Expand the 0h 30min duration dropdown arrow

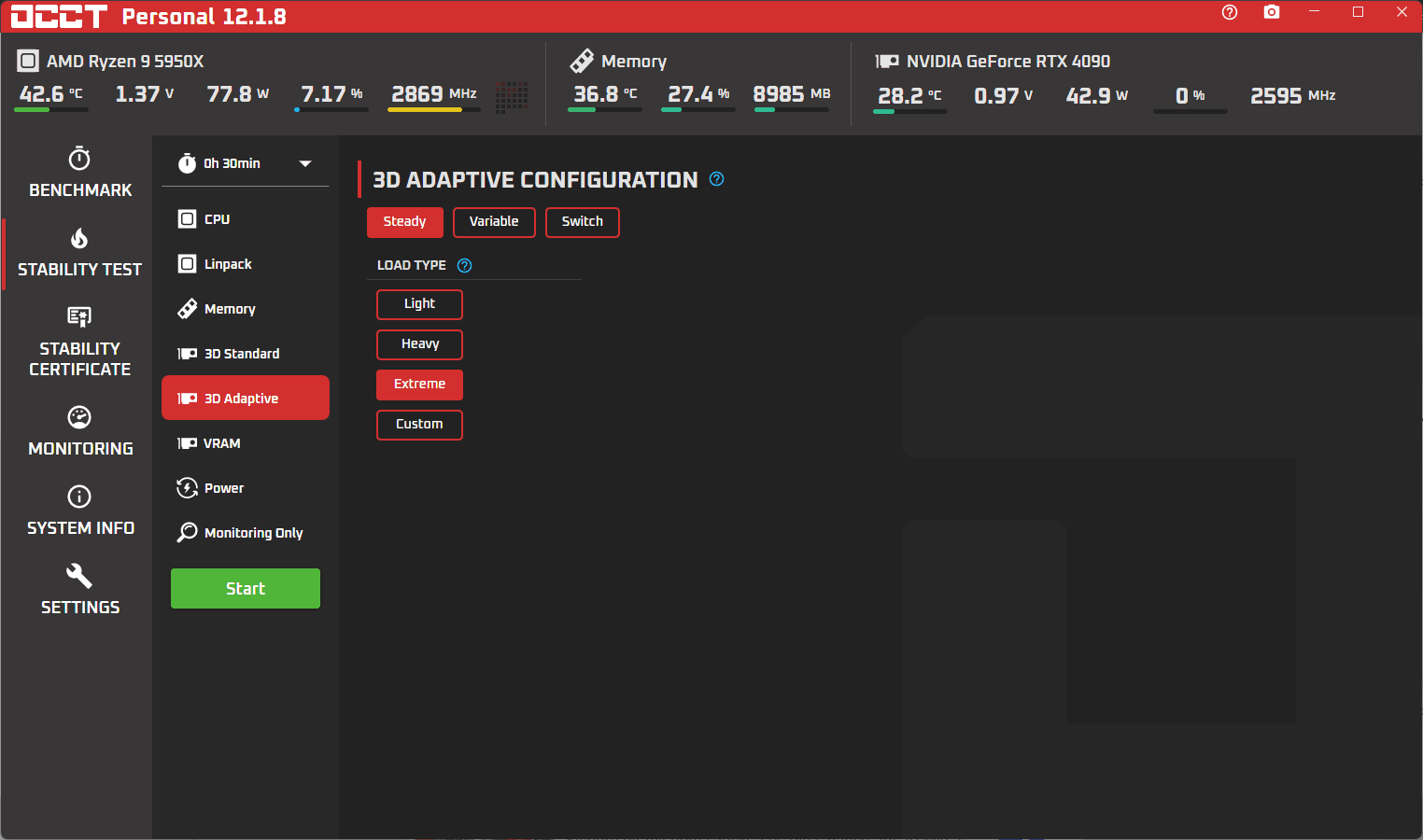[304, 163]
